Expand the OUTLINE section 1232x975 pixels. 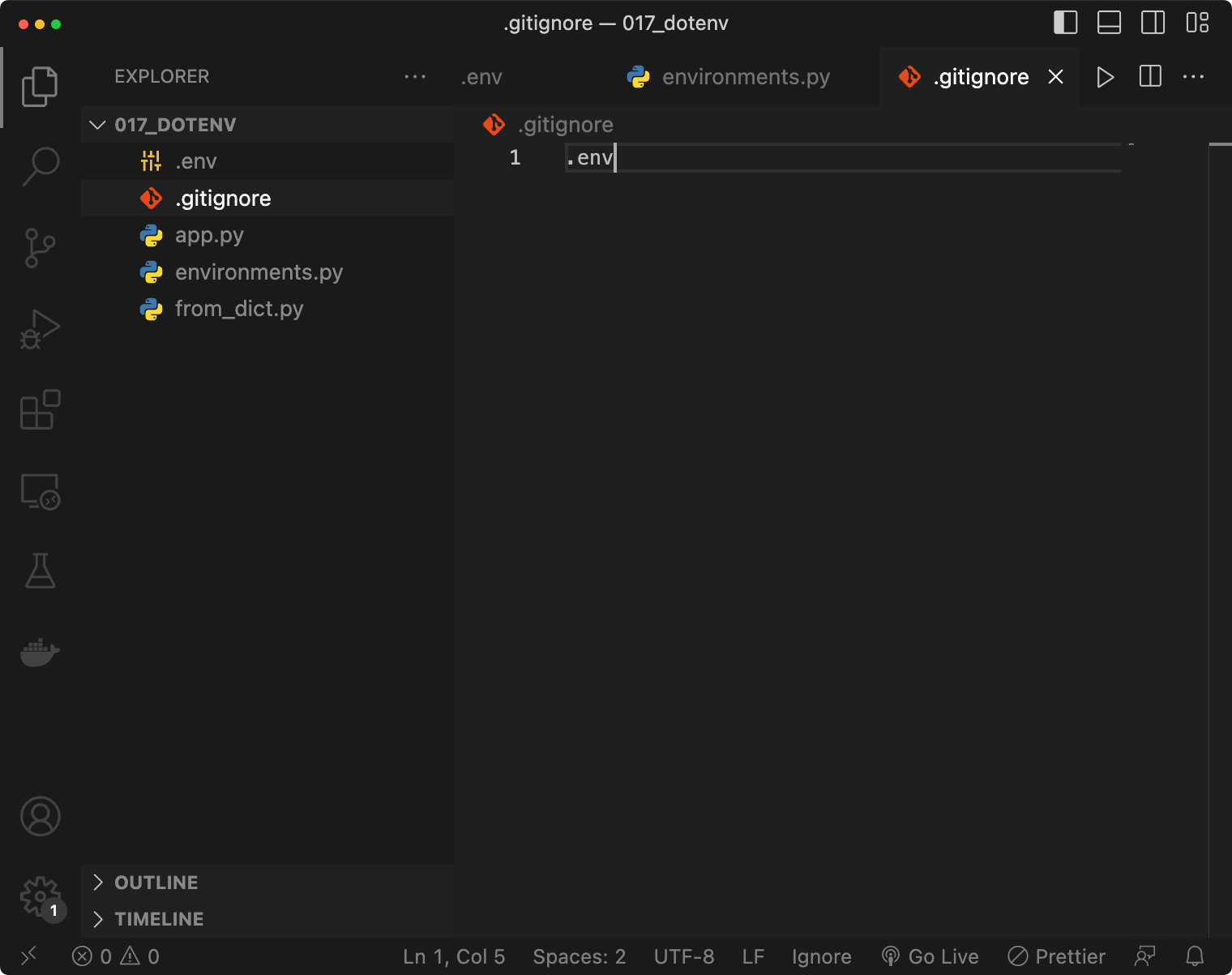156,882
